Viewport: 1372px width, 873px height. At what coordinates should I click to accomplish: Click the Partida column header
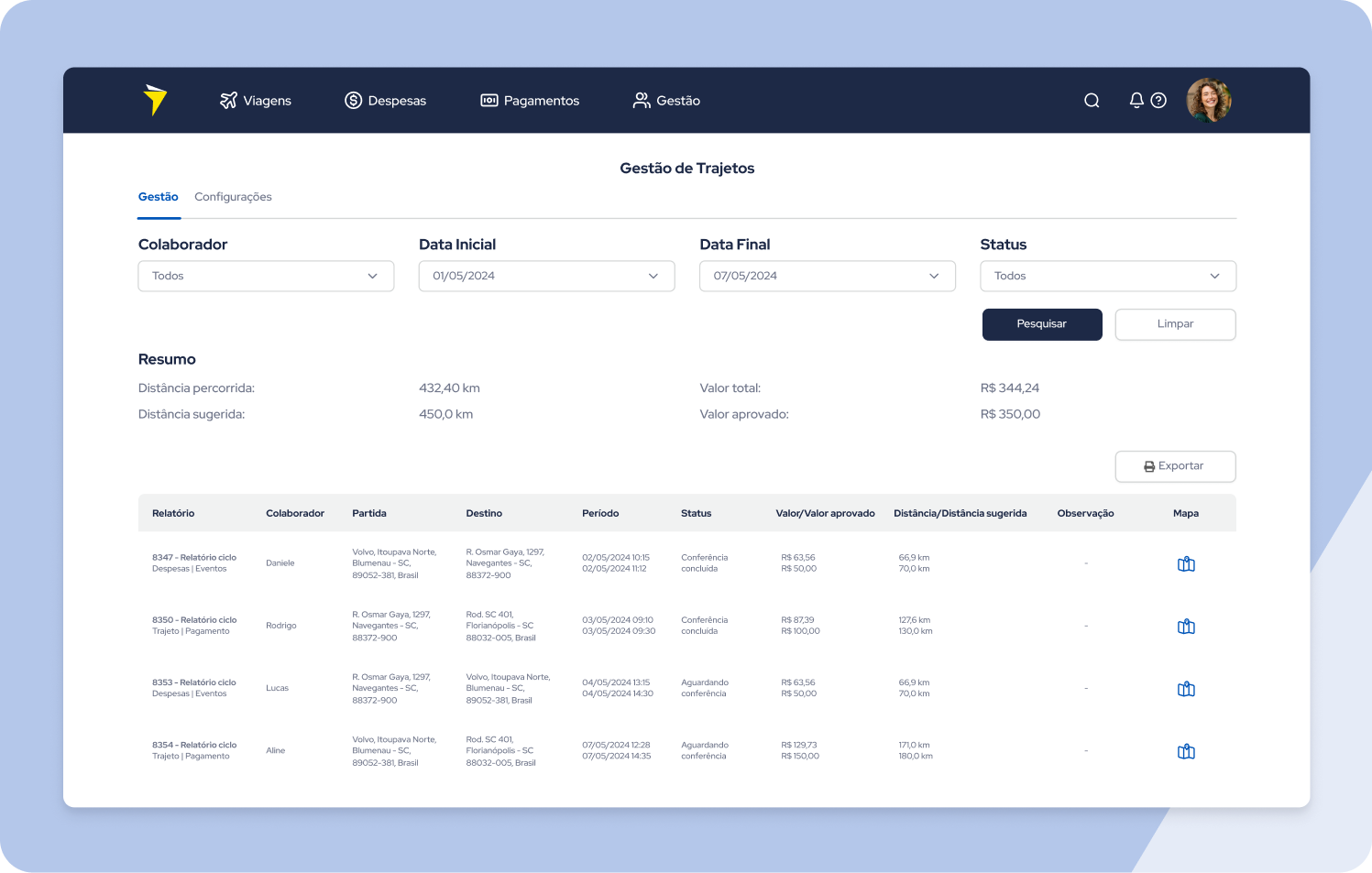(x=369, y=513)
